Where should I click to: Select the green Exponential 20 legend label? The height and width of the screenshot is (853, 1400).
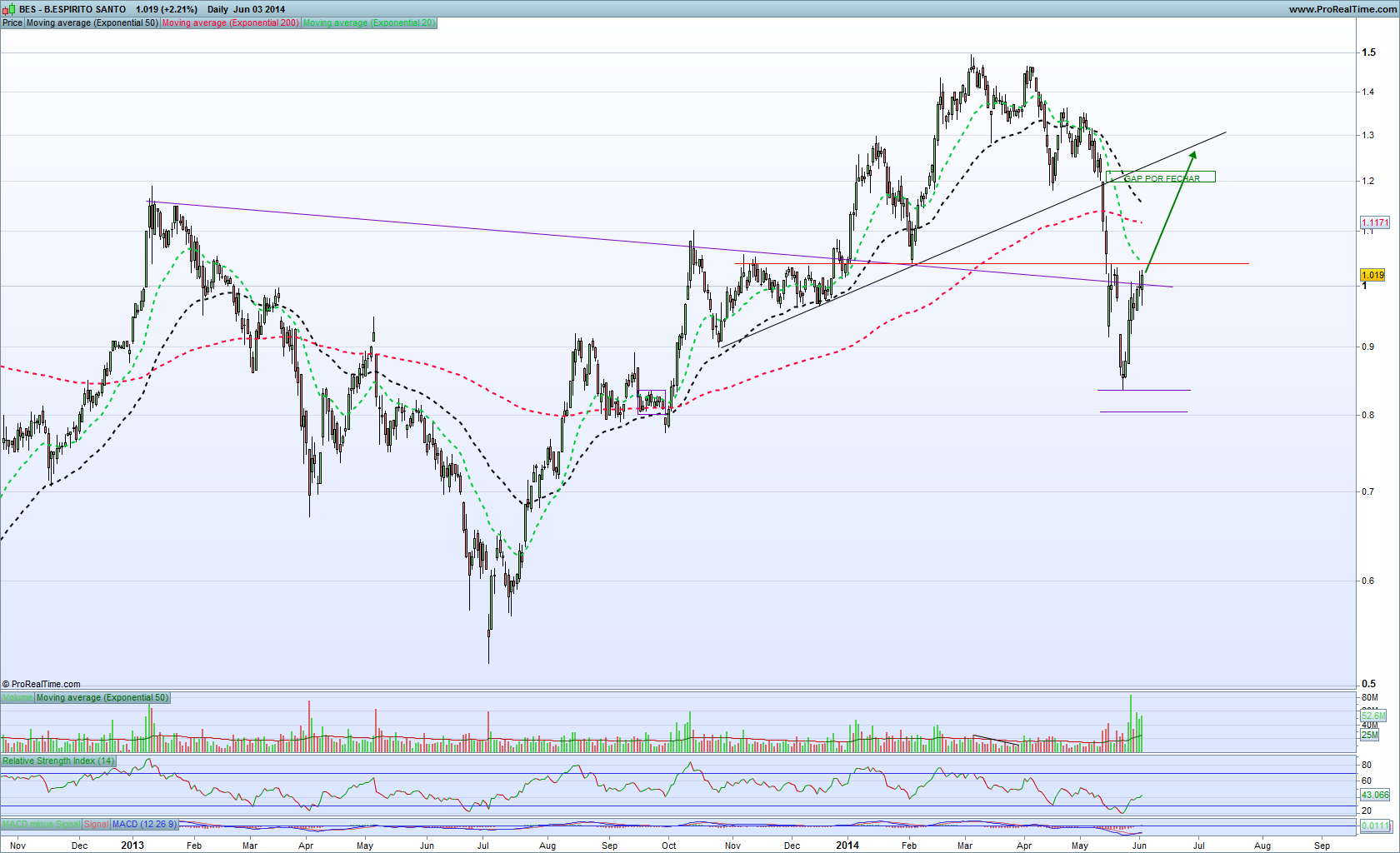[369, 23]
